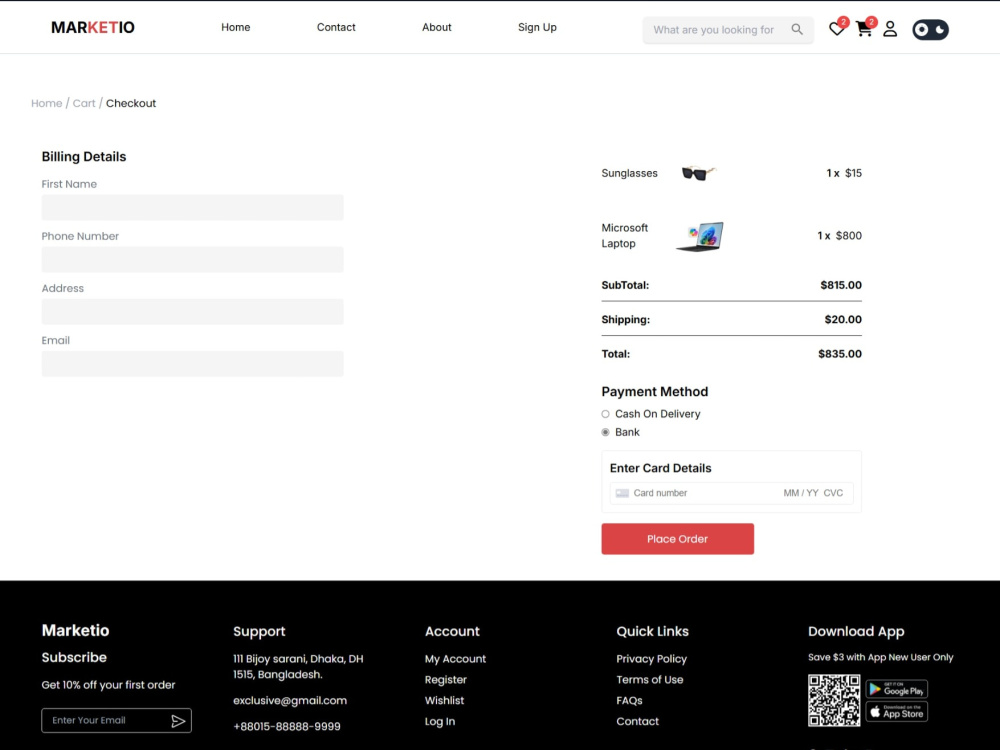The image size is (1000, 750).
Task: Click the Billing Details heading
Action: [x=84, y=157]
